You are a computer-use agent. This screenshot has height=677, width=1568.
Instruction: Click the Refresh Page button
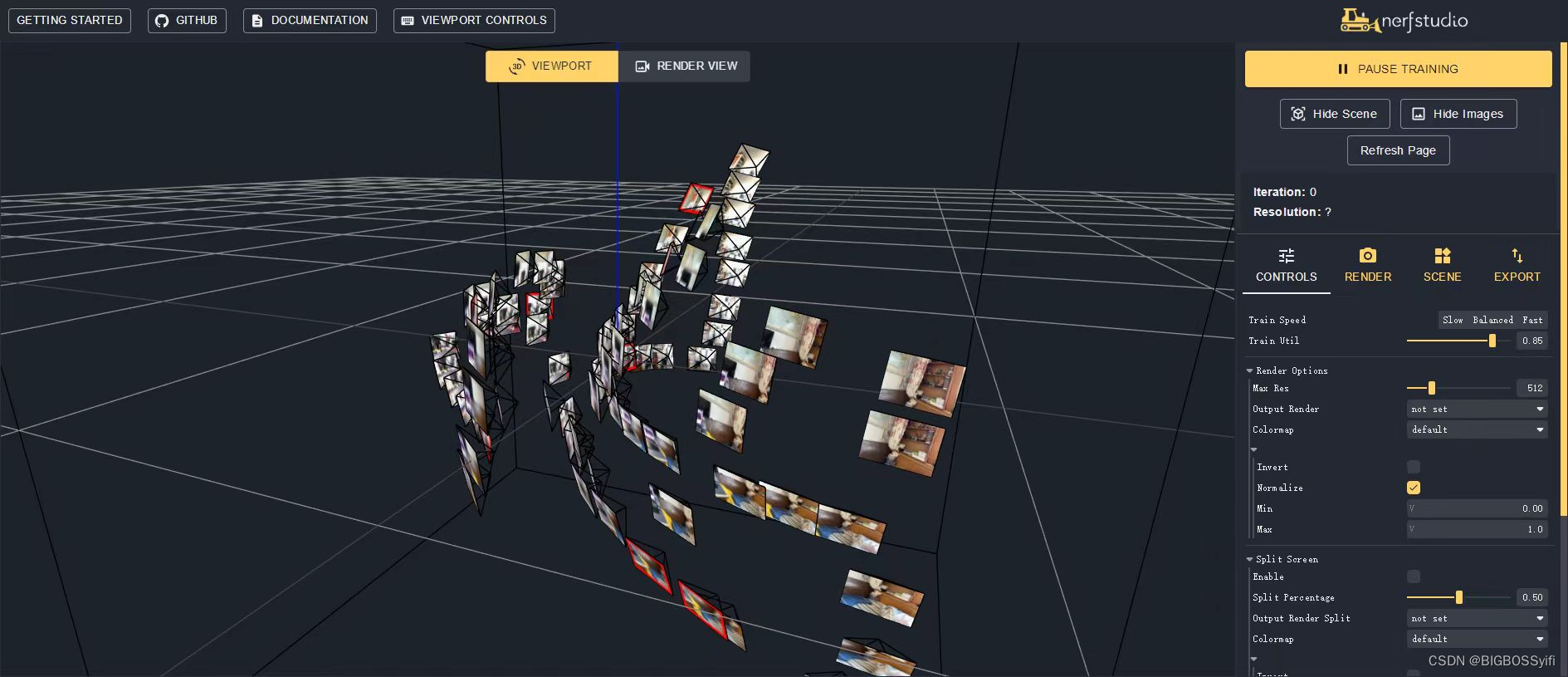pos(1398,150)
